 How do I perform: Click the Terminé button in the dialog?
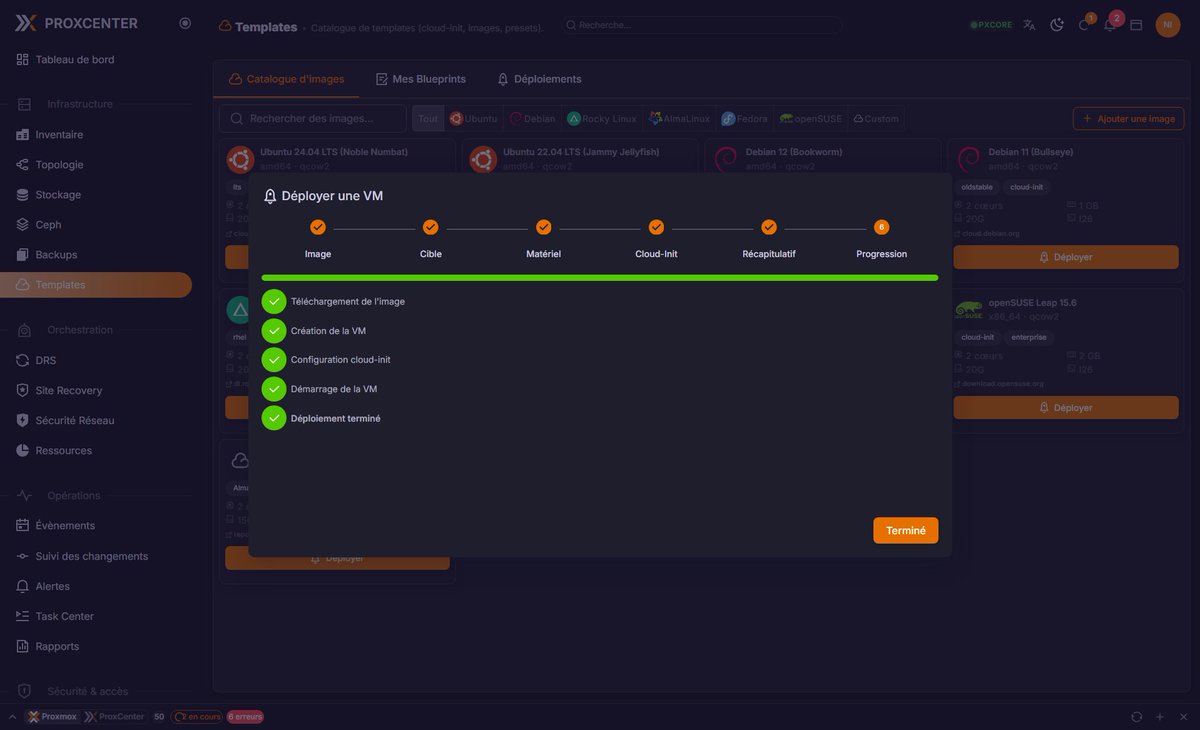pyautogui.click(x=906, y=530)
